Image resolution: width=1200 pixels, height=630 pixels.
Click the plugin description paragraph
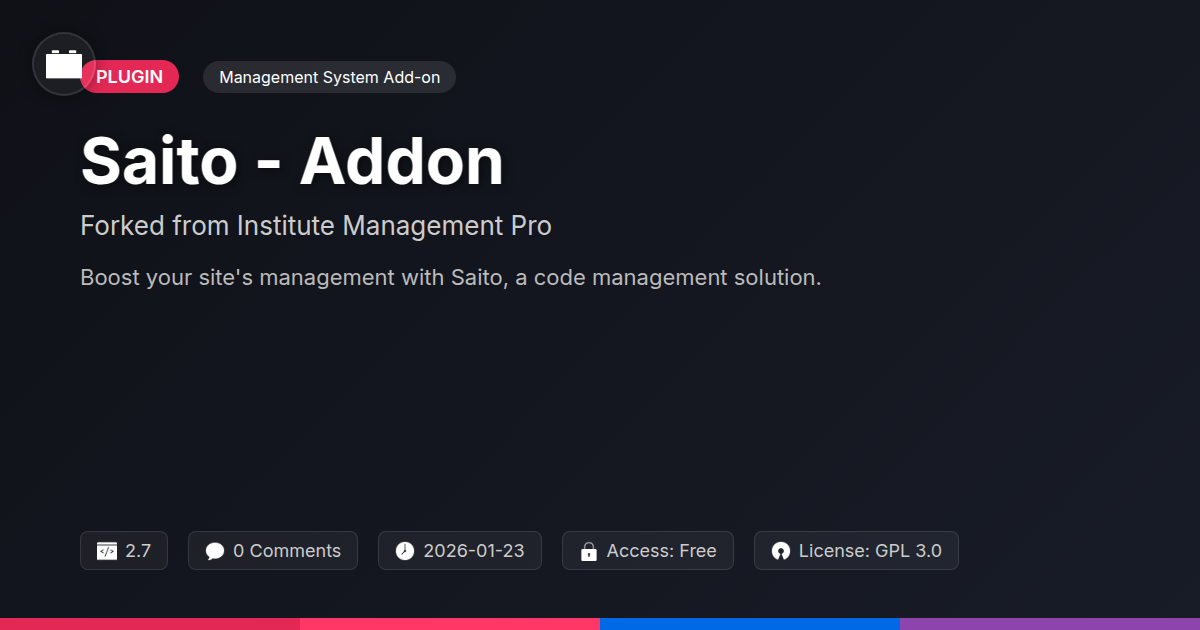(x=450, y=277)
